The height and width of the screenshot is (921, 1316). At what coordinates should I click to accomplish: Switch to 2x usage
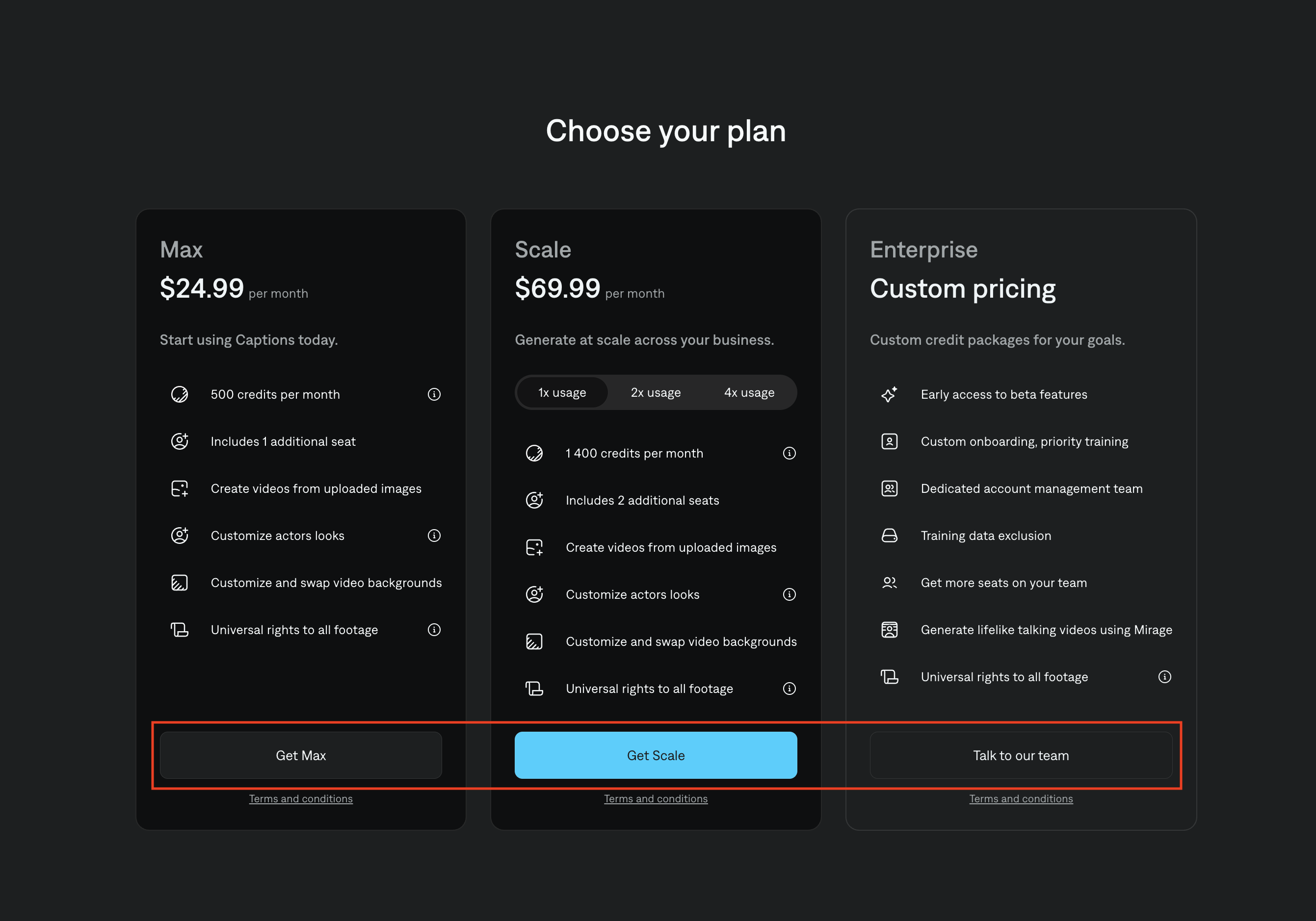(x=656, y=392)
